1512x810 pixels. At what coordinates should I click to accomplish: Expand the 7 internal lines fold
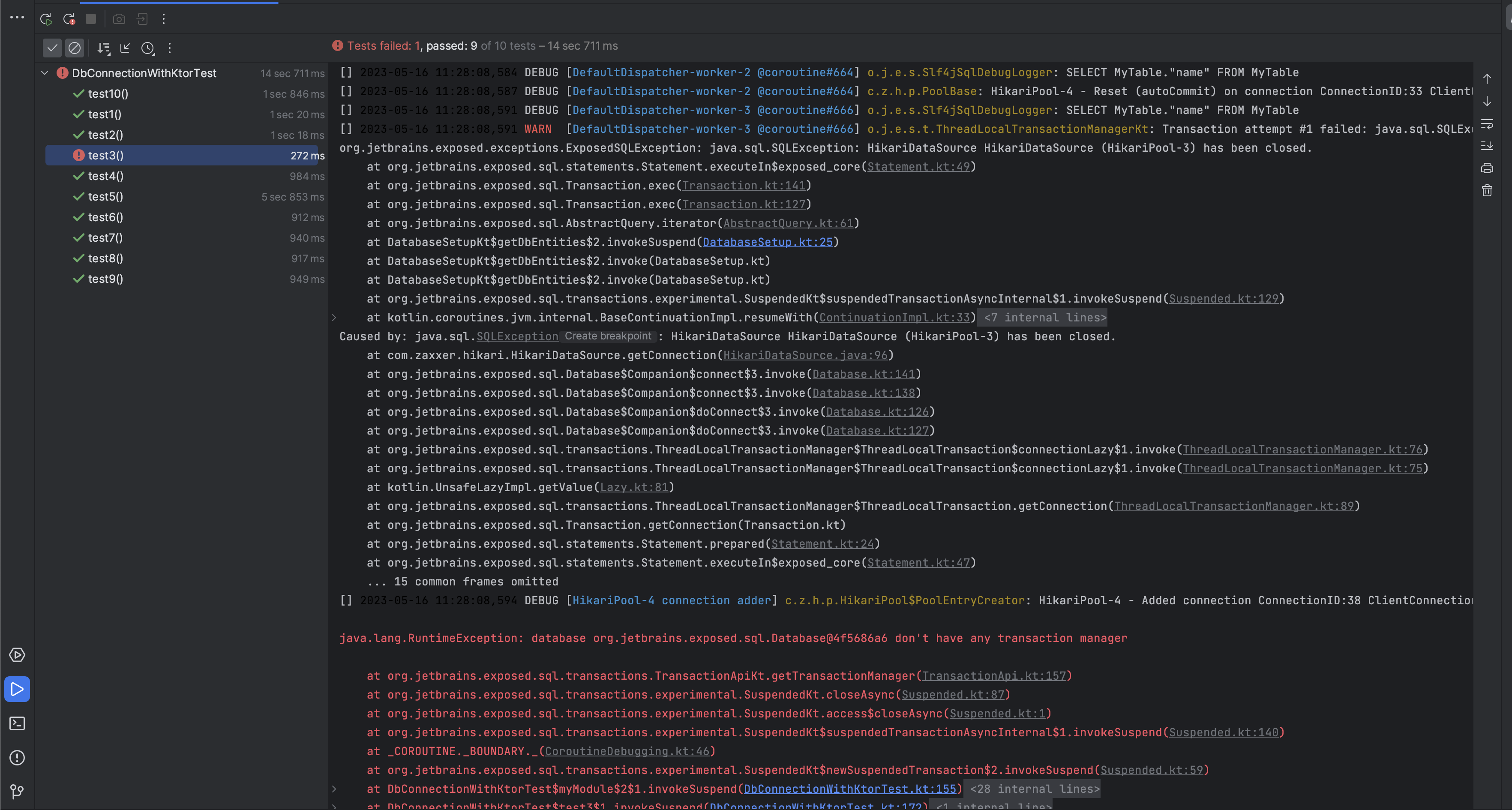(x=1044, y=318)
